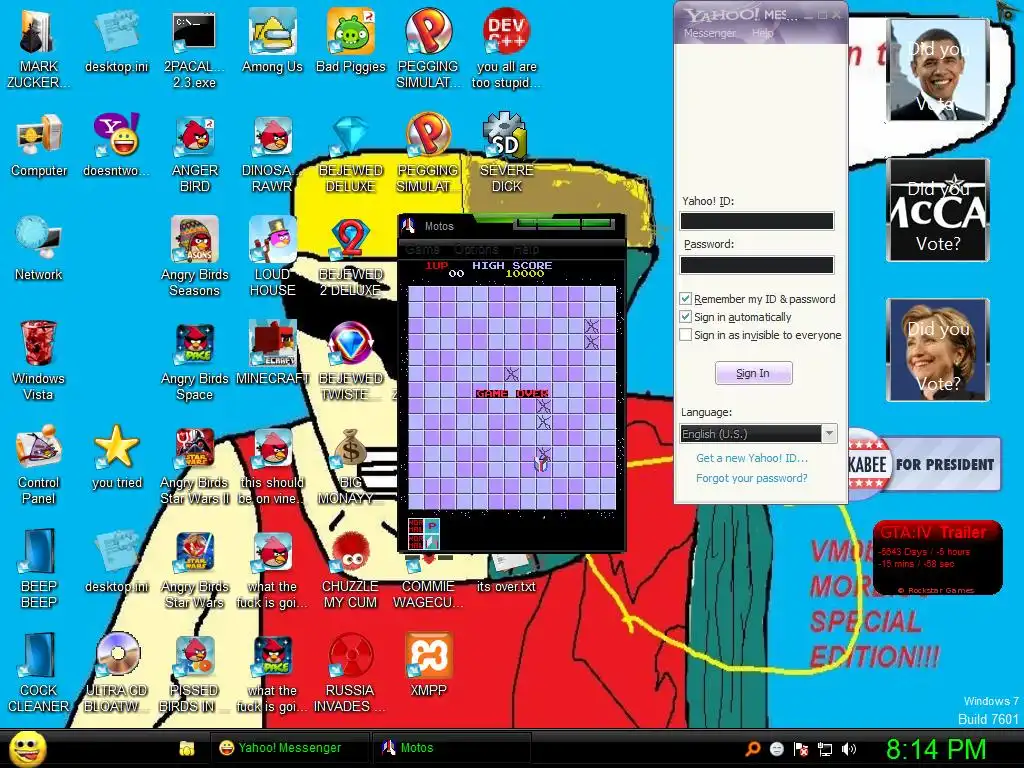Open the Help menu in Yahoo Messenger
The width and height of the screenshot is (1024, 768).
click(762, 33)
